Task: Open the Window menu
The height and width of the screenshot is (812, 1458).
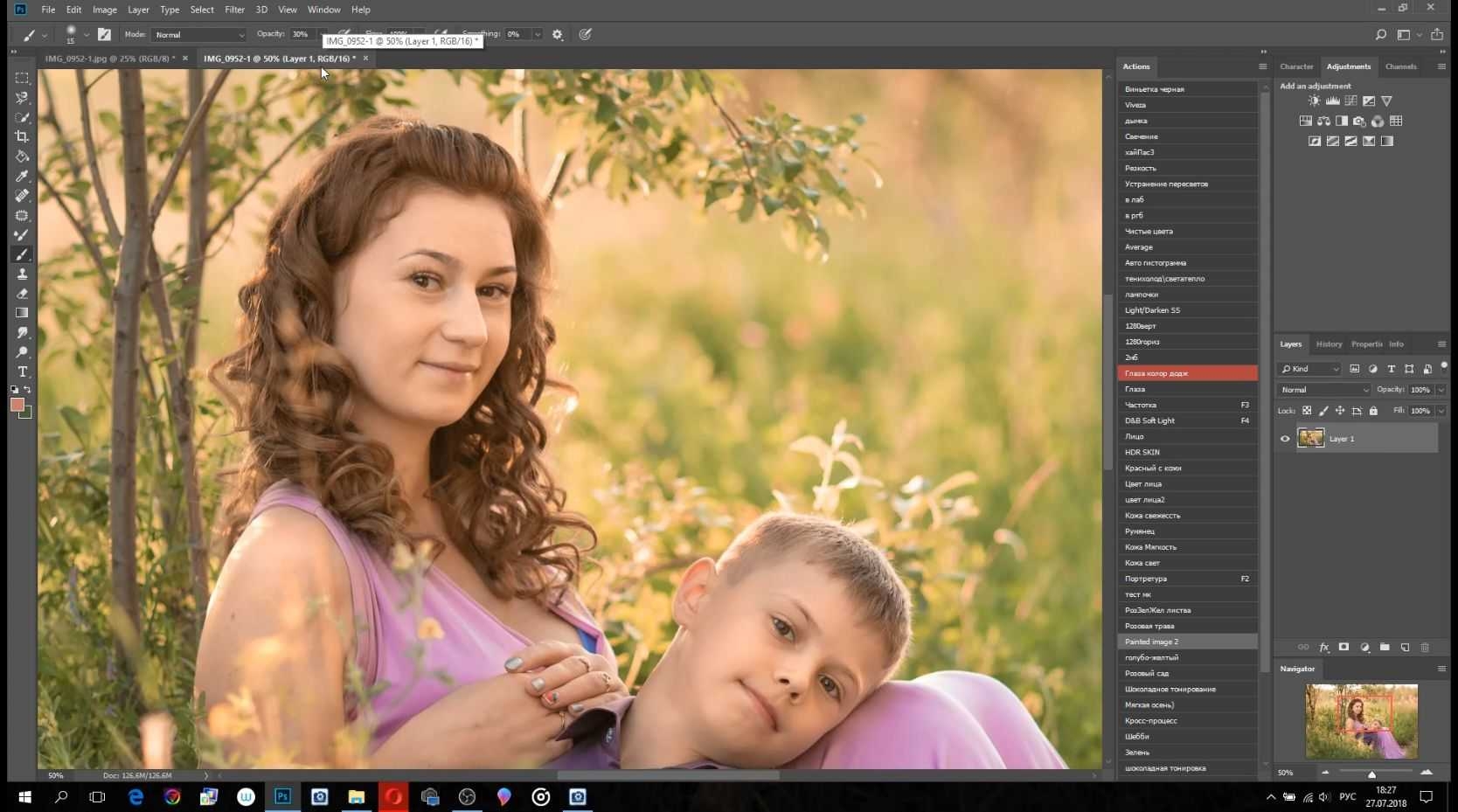Action: point(323,10)
